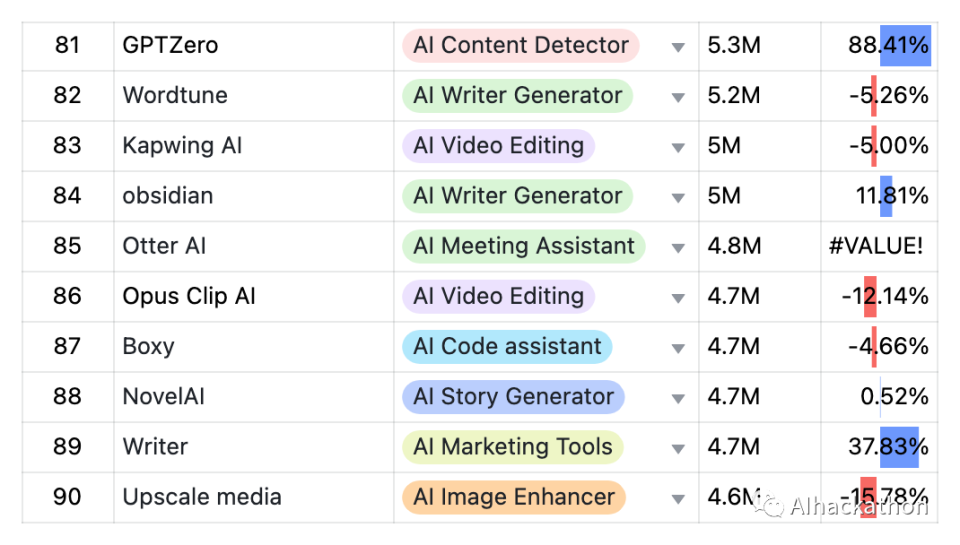960x545 pixels.
Task: Expand the category dropdown in the Wordtune row
Action: tap(678, 97)
